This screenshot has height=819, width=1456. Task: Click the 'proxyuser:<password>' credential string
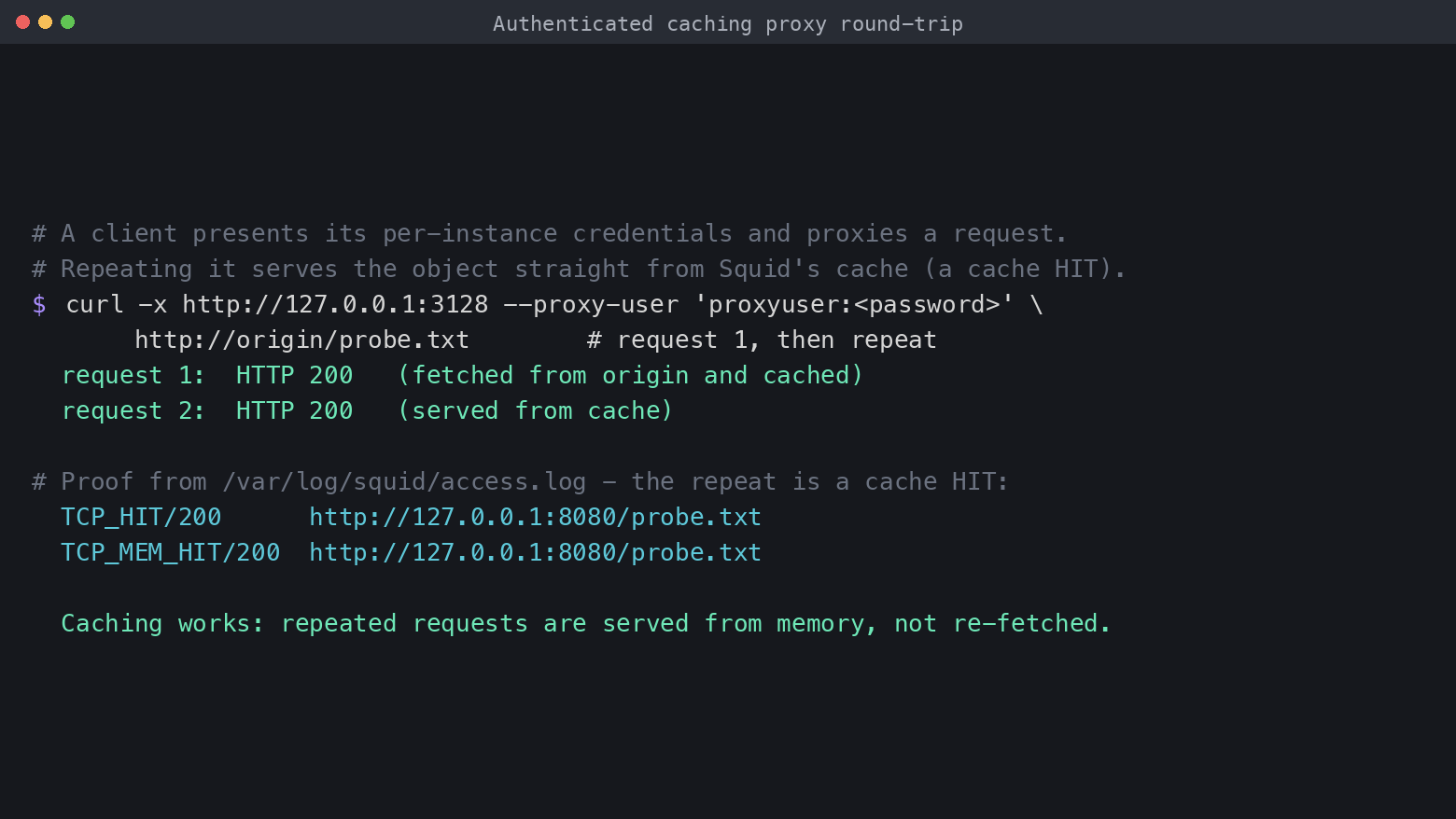click(x=854, y=304)
